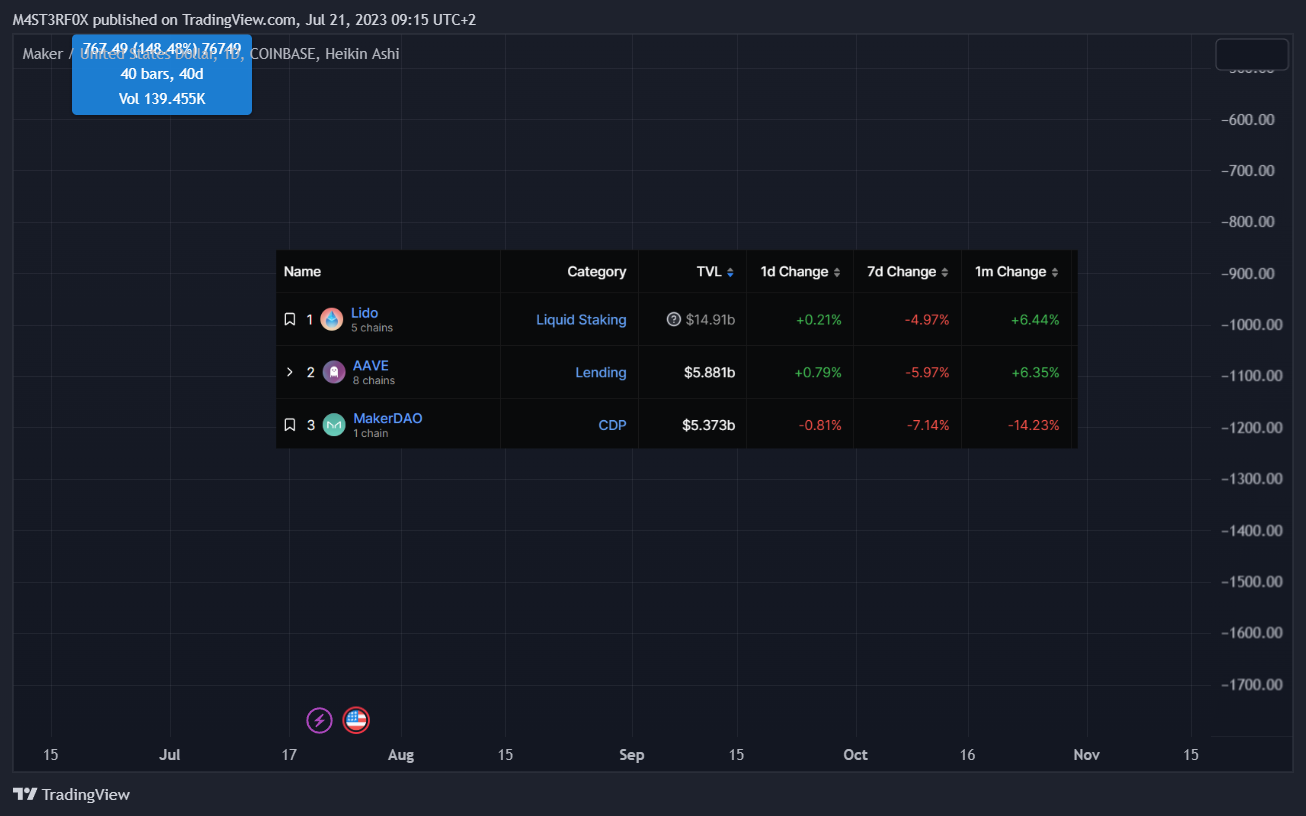
Task: Click the Name column header
Action: (x=302, y=272)
